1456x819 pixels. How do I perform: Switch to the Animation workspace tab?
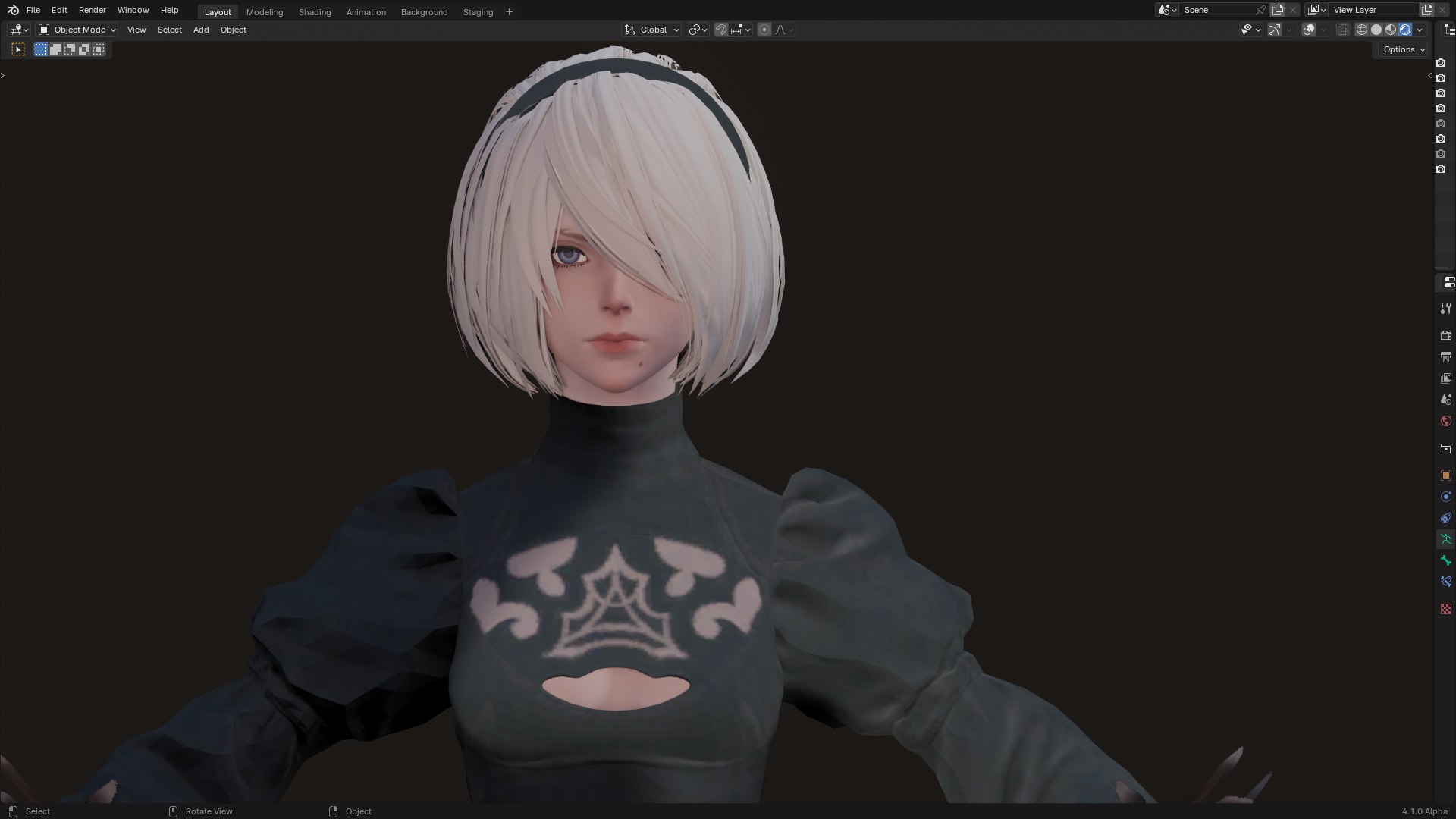click(366, 12)
